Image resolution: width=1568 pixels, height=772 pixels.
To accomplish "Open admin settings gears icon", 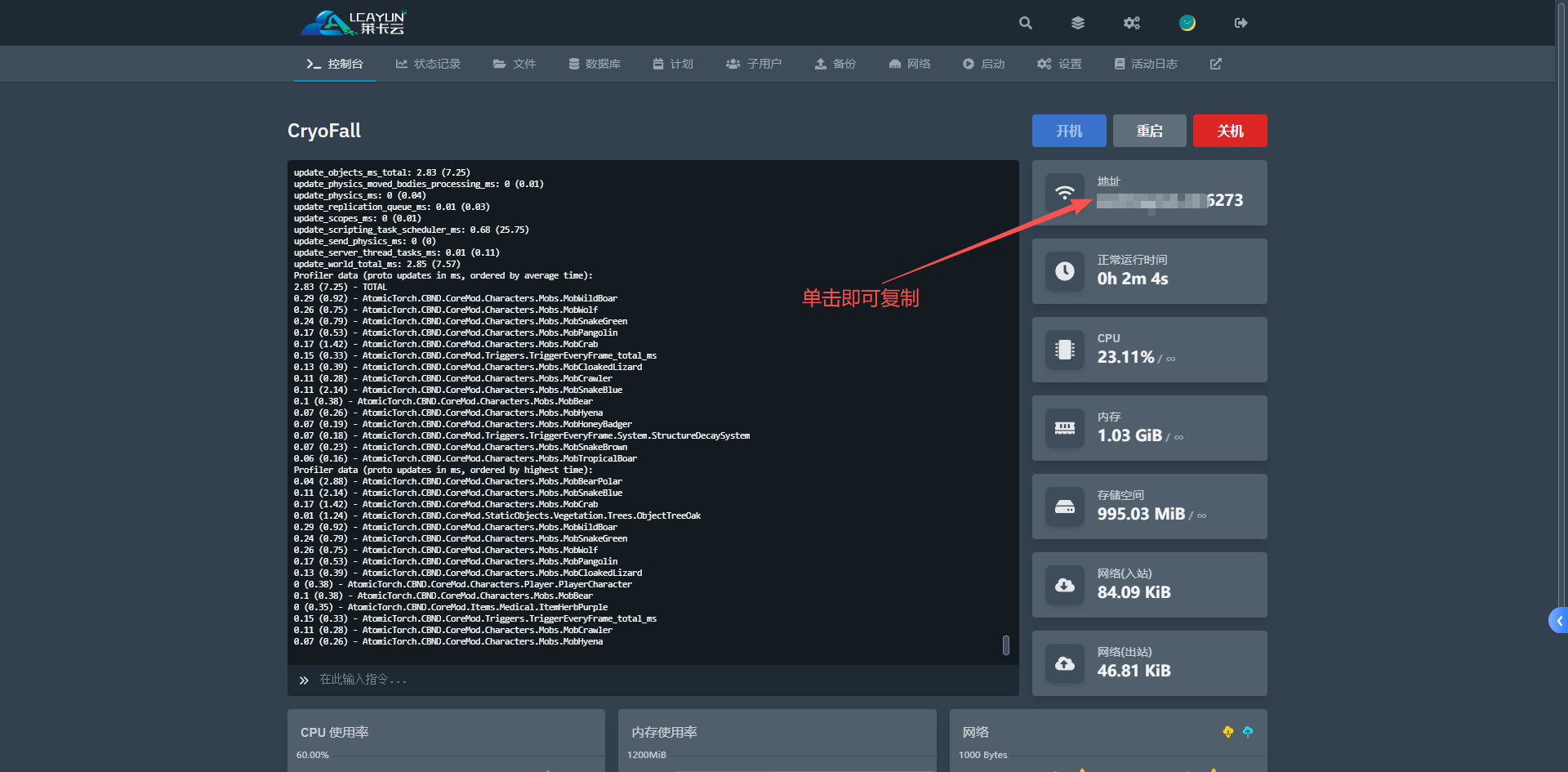I will coord(1131,23).
